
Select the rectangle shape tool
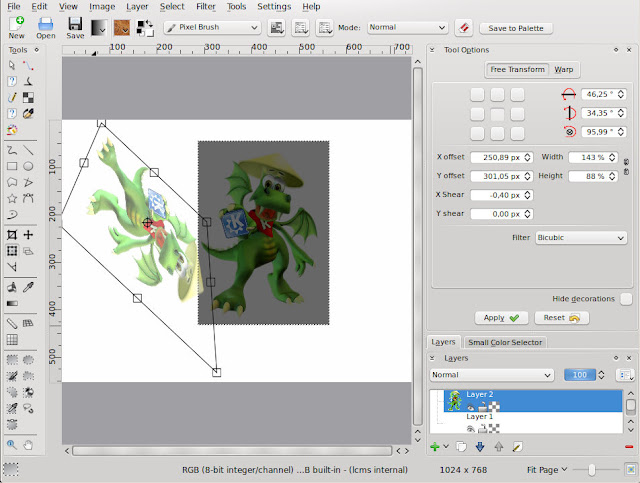tap(12, 166)
